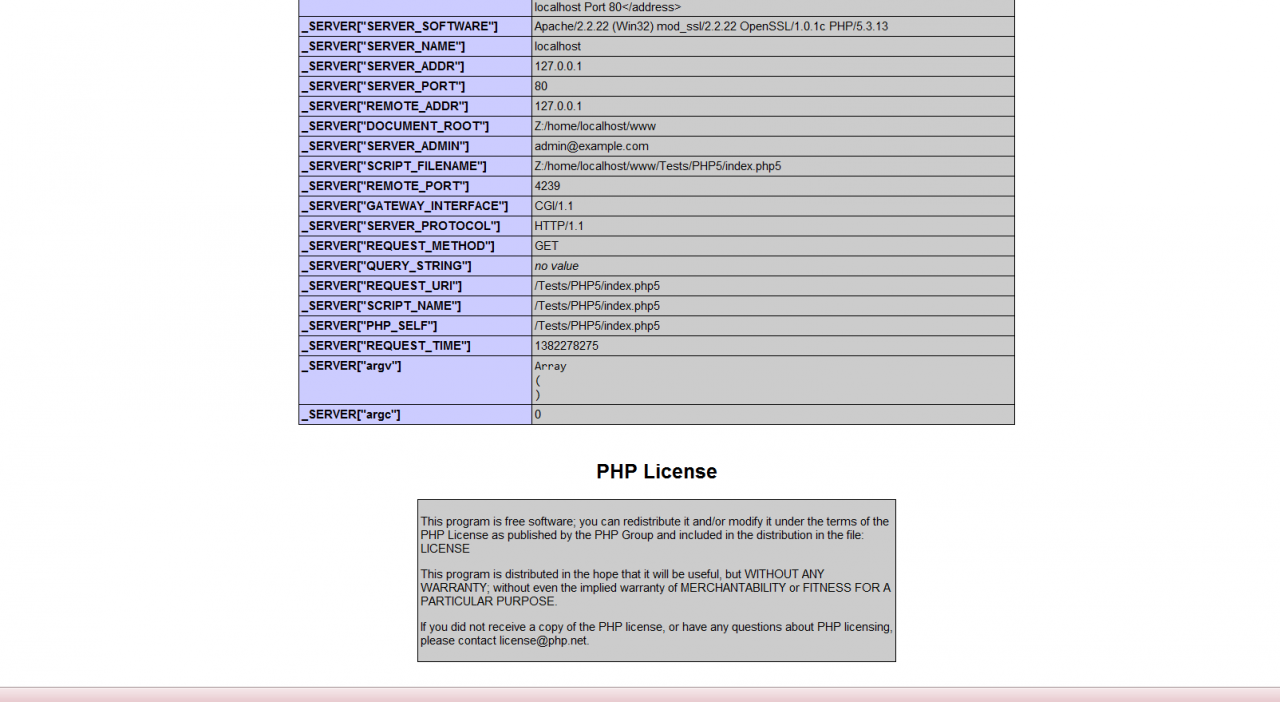Click the _SERVER["REMOTE_PORT"] label
Screen dimensions: 1280x702
(x=385, y=186)
